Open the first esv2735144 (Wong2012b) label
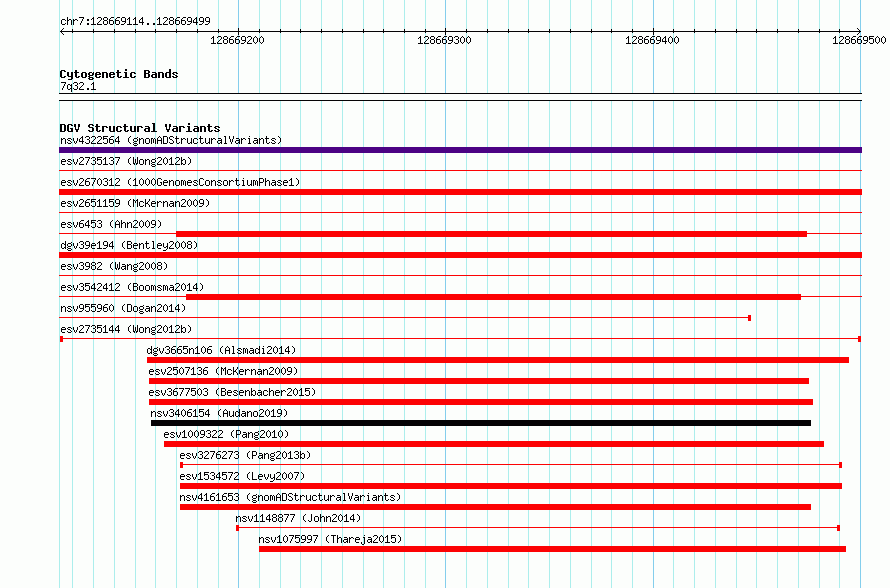Screen dimensions: 890x588 [x=126, y=329]
